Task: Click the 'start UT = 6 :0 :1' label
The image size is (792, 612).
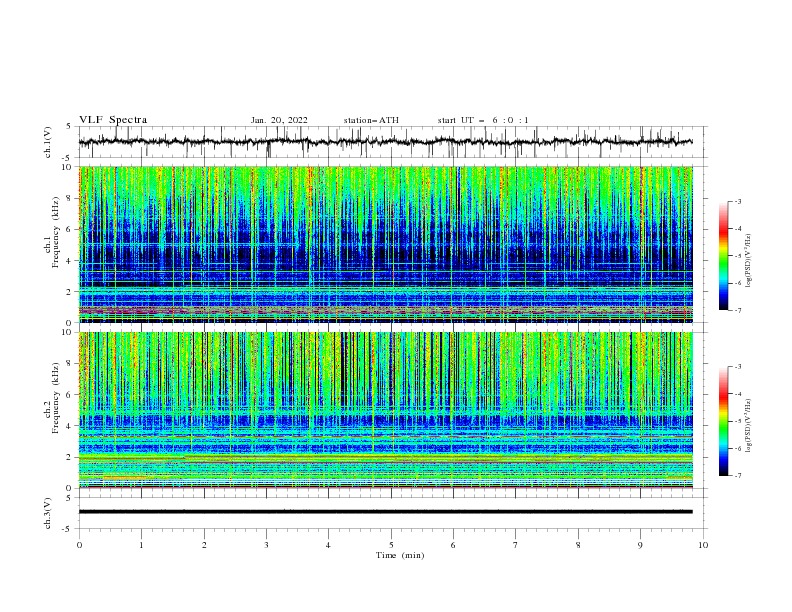Action: click(x=483, y=120)
